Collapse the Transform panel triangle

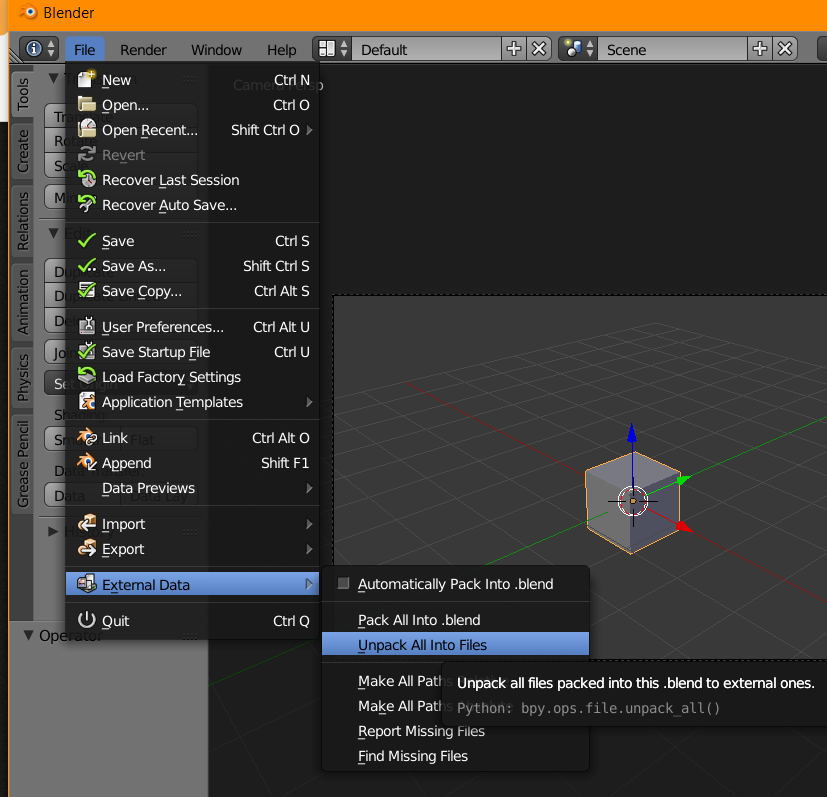[x=53, y=78]
